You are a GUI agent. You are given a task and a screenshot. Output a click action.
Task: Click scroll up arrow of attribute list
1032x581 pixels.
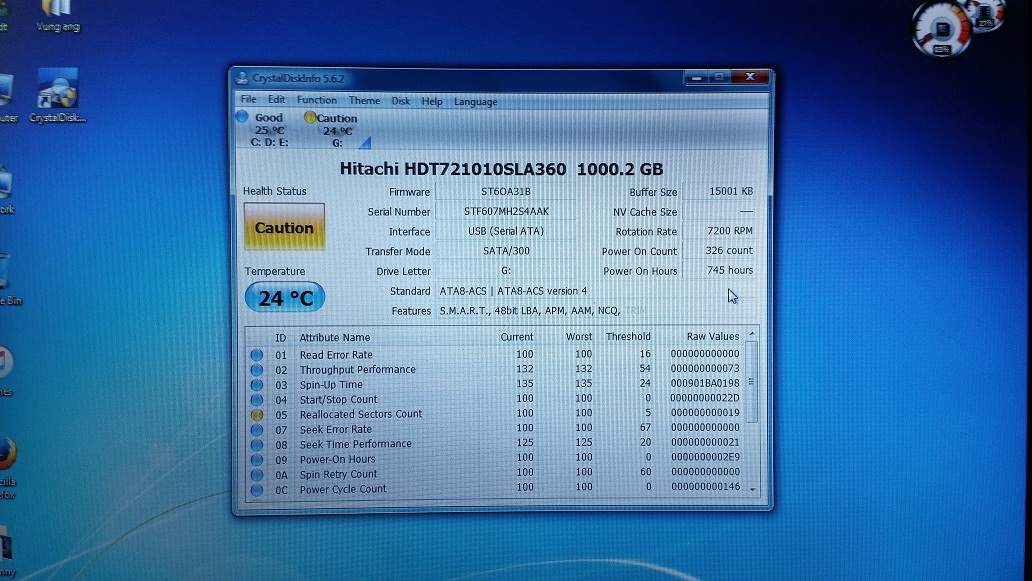click(752, 335)
